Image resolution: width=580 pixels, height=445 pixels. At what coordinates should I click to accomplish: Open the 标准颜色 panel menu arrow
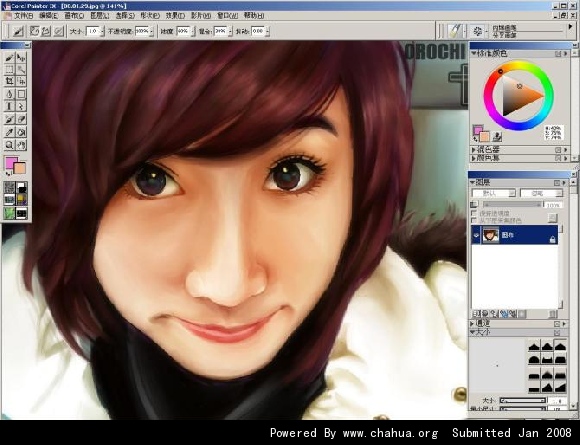566,54
